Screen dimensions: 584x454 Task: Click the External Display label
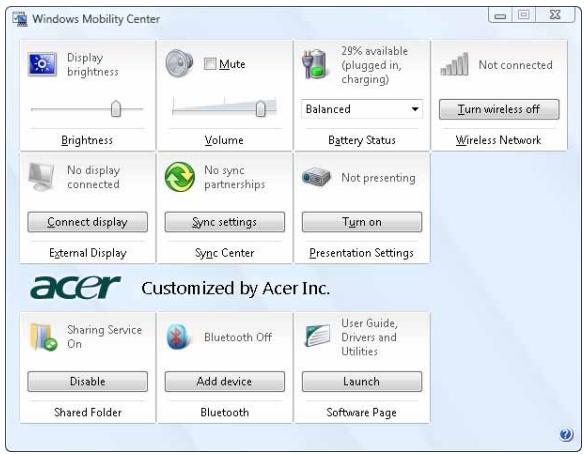click(x=88, y=253)
